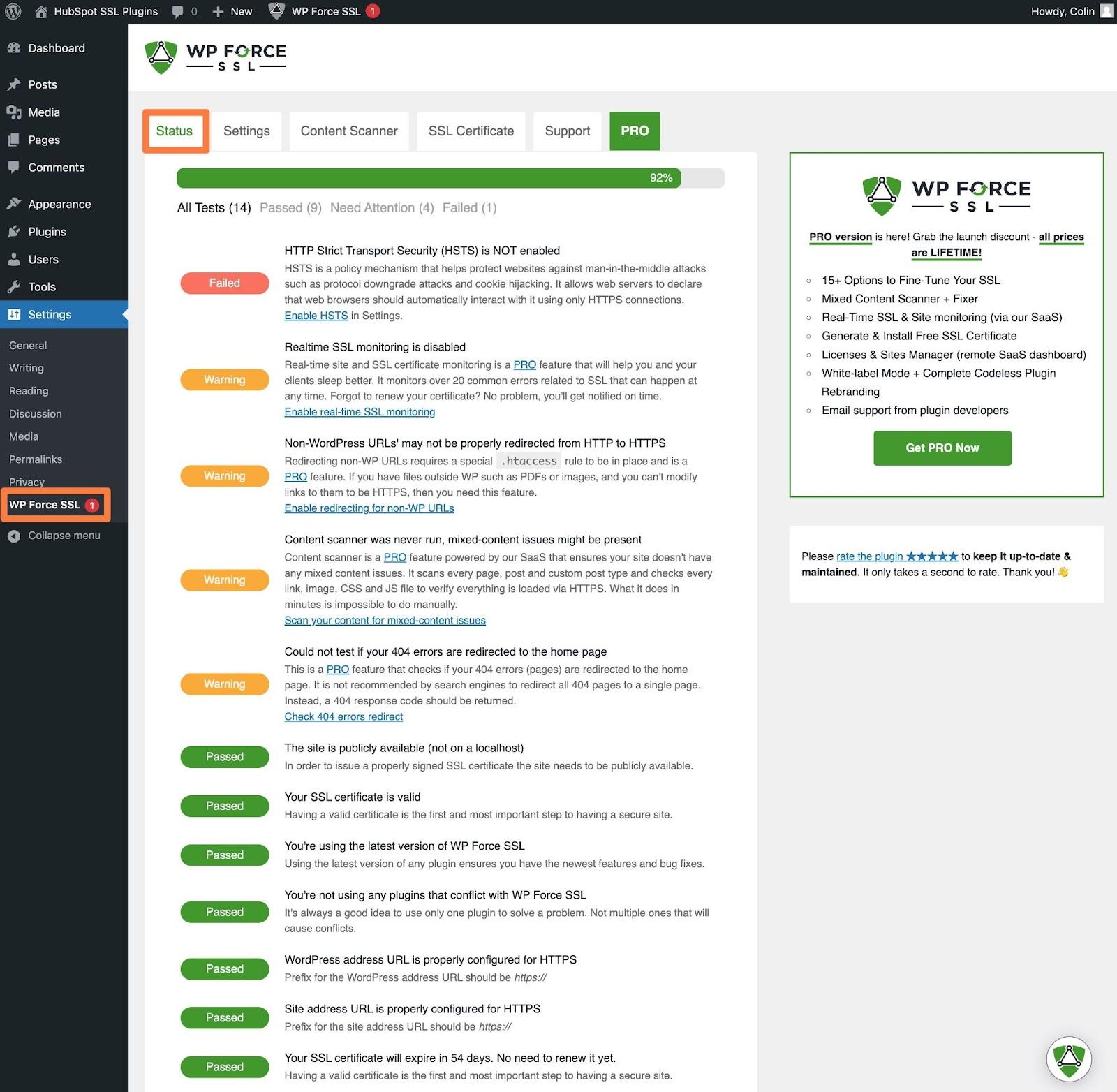
Task: Switch to the Status tab
Action: tap(175, 131)
